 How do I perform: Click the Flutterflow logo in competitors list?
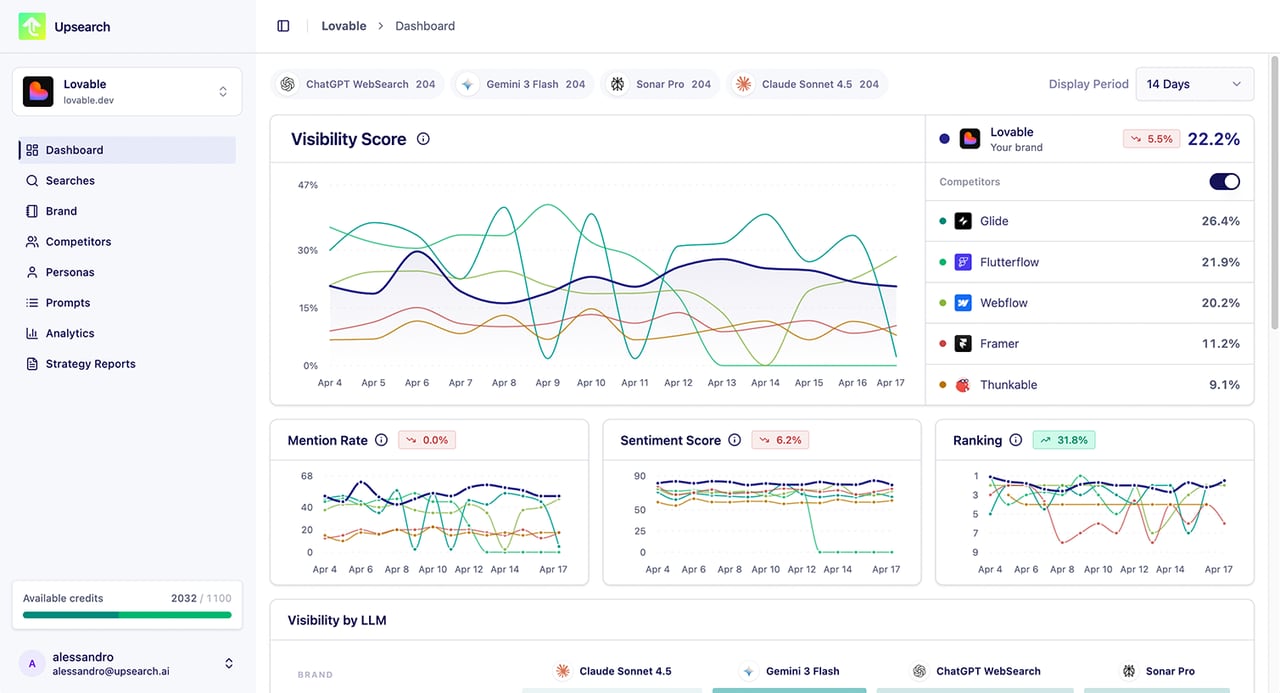(x=963, y=262)
